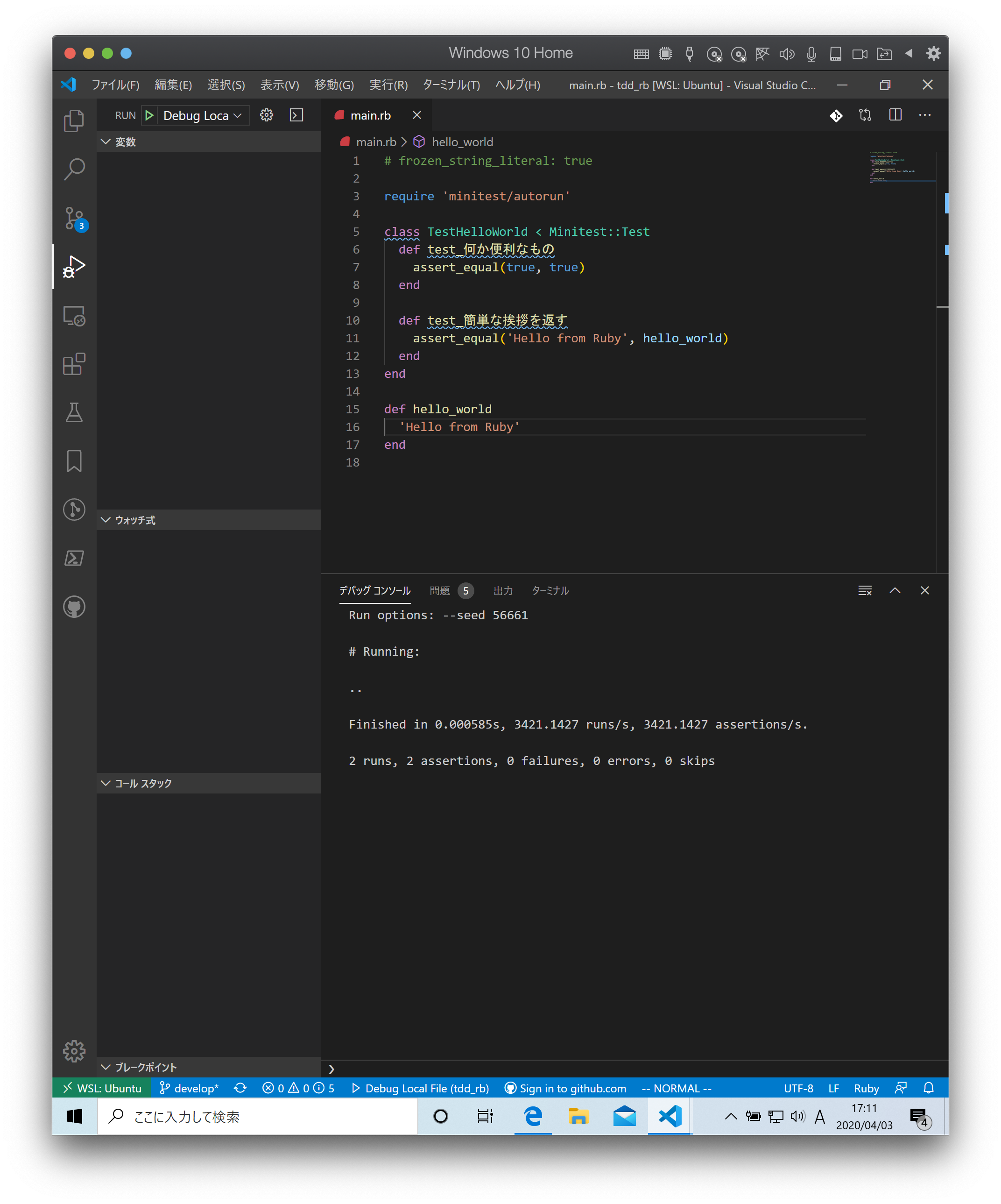Toggle the debug console button in RUN header
1001x1204 pixels.
click(x=296, y=115)
